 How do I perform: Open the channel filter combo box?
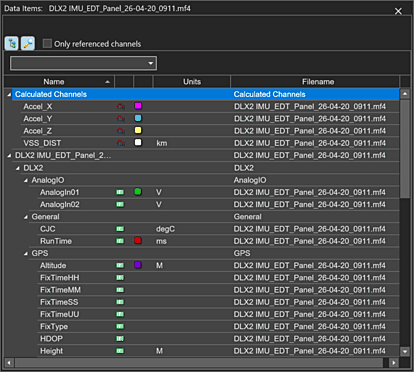point(83,63)
